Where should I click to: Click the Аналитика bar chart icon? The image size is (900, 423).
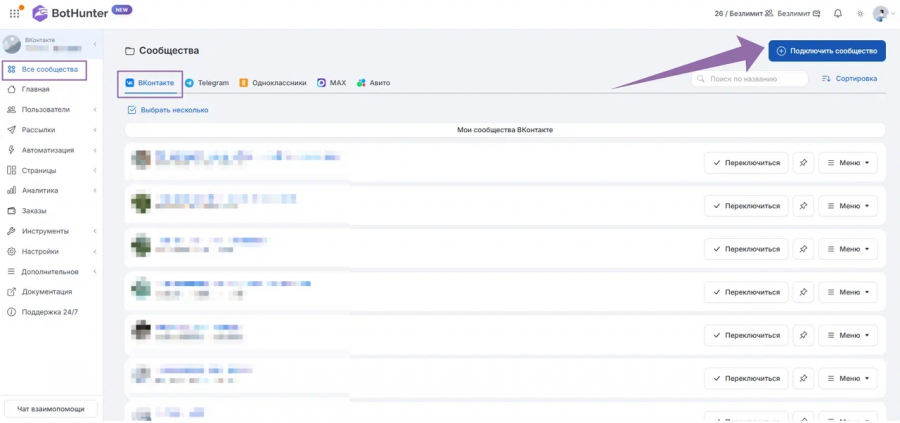click(11, 191)
